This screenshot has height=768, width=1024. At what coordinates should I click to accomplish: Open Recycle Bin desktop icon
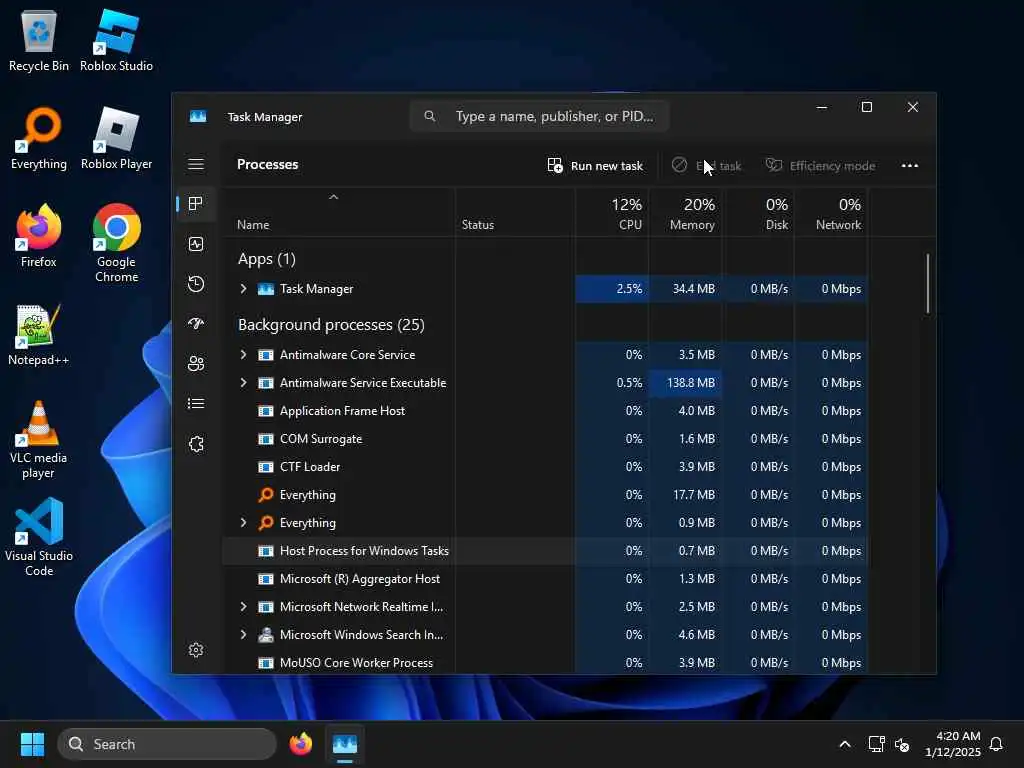(x=39, y=40)
